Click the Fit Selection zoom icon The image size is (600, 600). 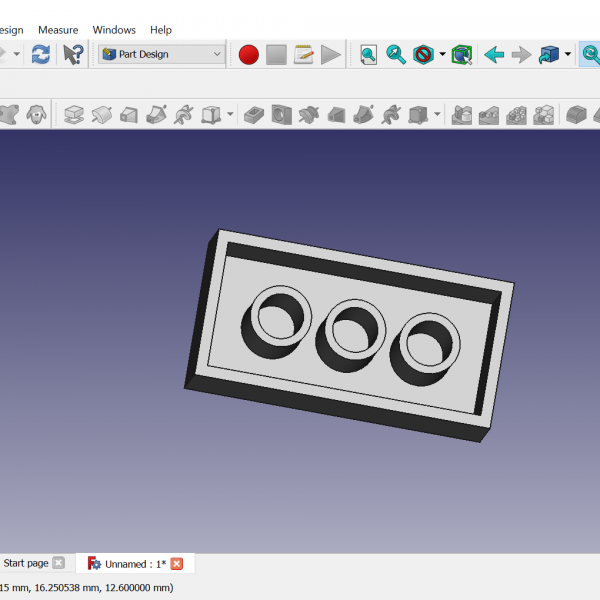coord(396,55)
